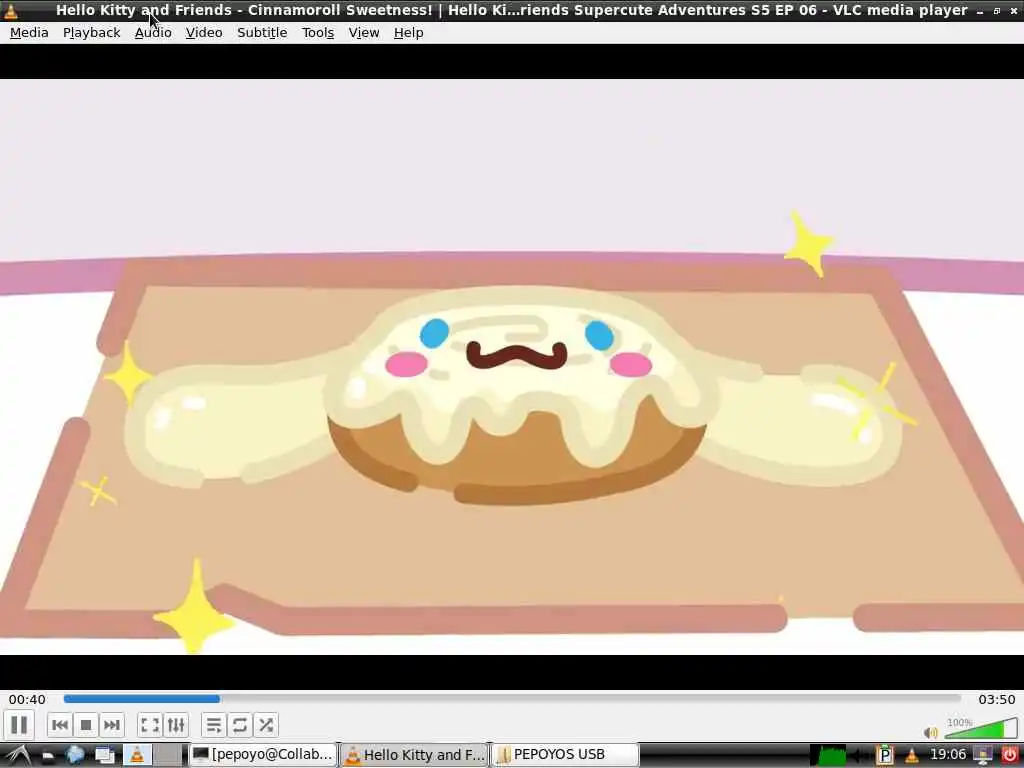This screenshot has height=768, width=1024.
Task: Open the network monitor tray icon
Action: (x=983, y=756)
